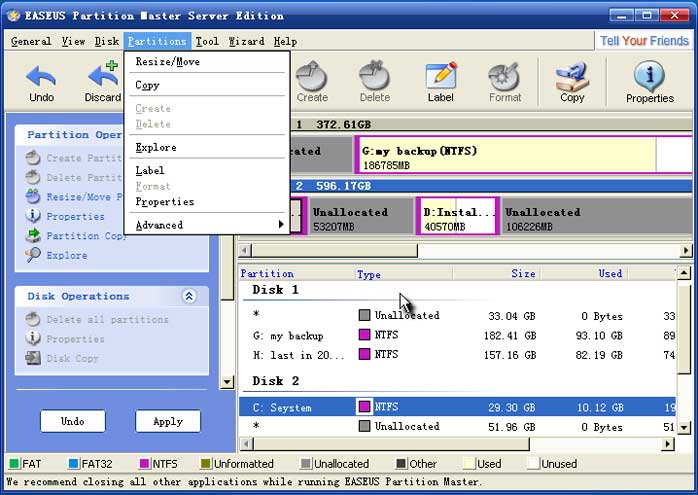Click the Partitions menu header

(157, 41)
